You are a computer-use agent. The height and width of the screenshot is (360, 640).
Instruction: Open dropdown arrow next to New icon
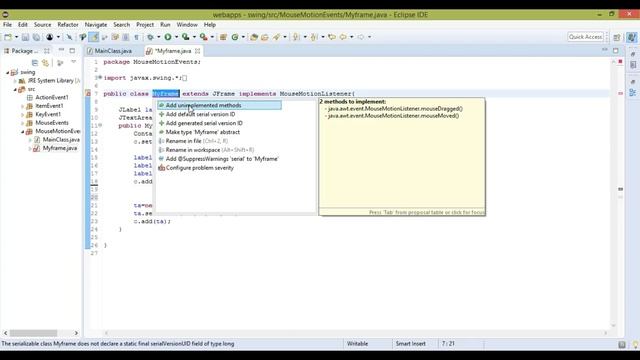click(16, 37)
